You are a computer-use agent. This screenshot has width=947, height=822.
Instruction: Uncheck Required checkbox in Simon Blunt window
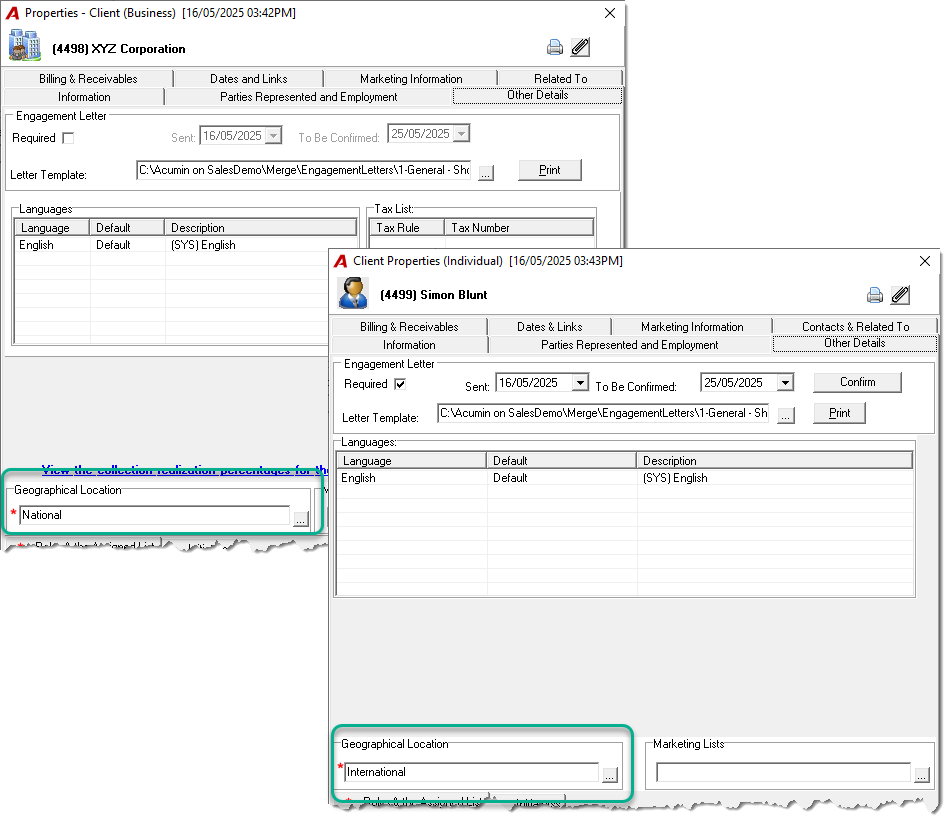click(400, 384)
